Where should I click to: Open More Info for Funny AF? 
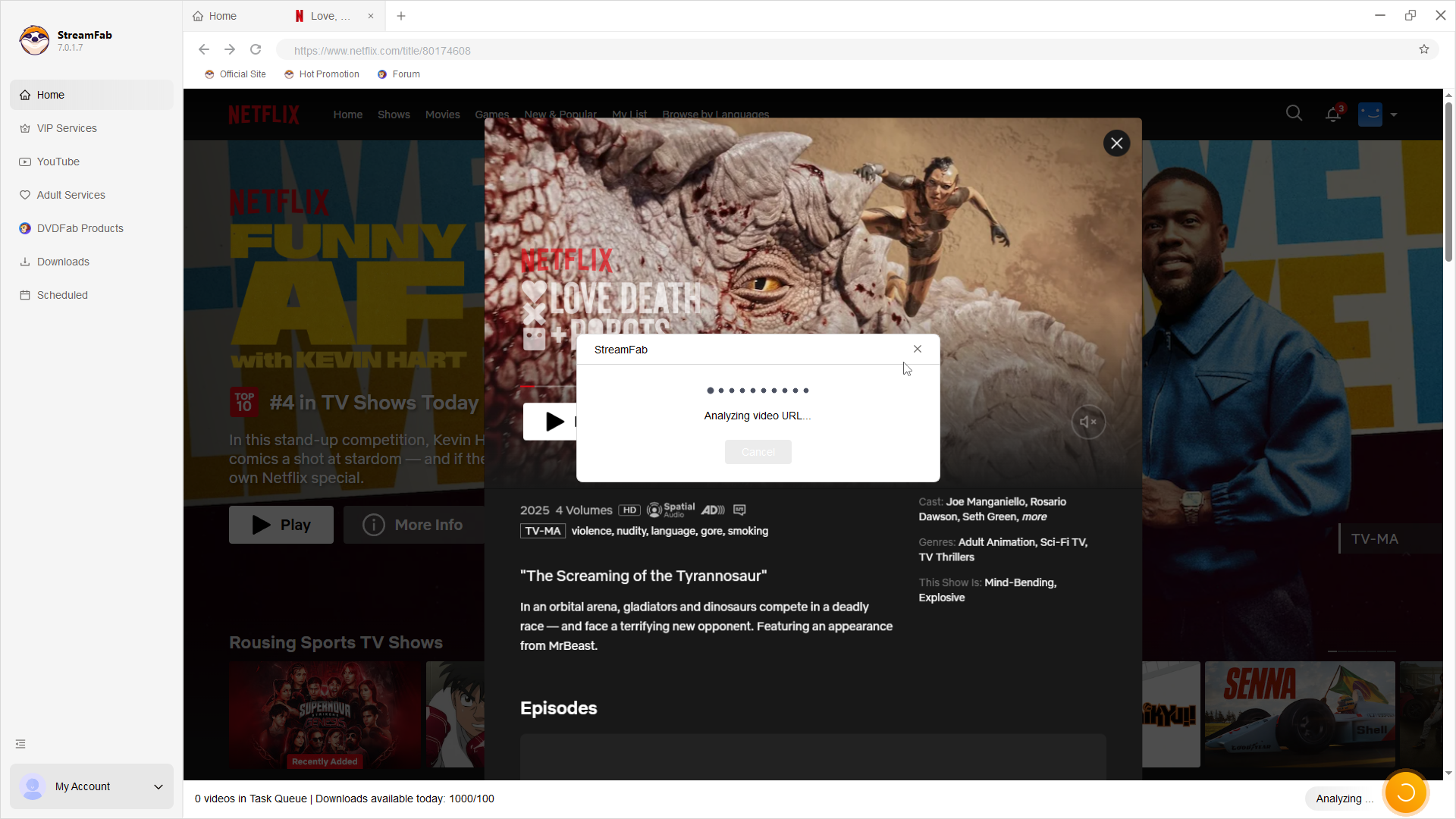tap(414, 525)
